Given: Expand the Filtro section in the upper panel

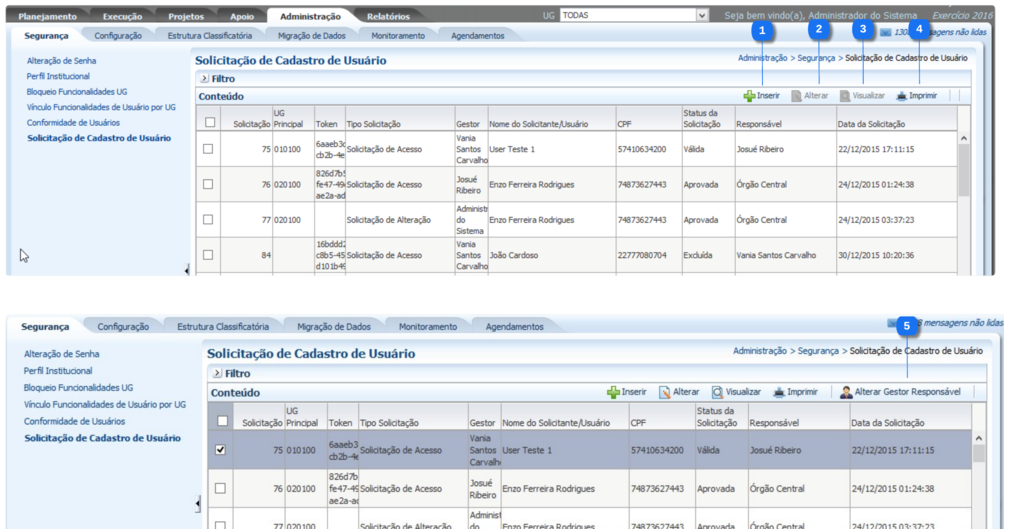Looking at the screenshot, I should 204,78.
